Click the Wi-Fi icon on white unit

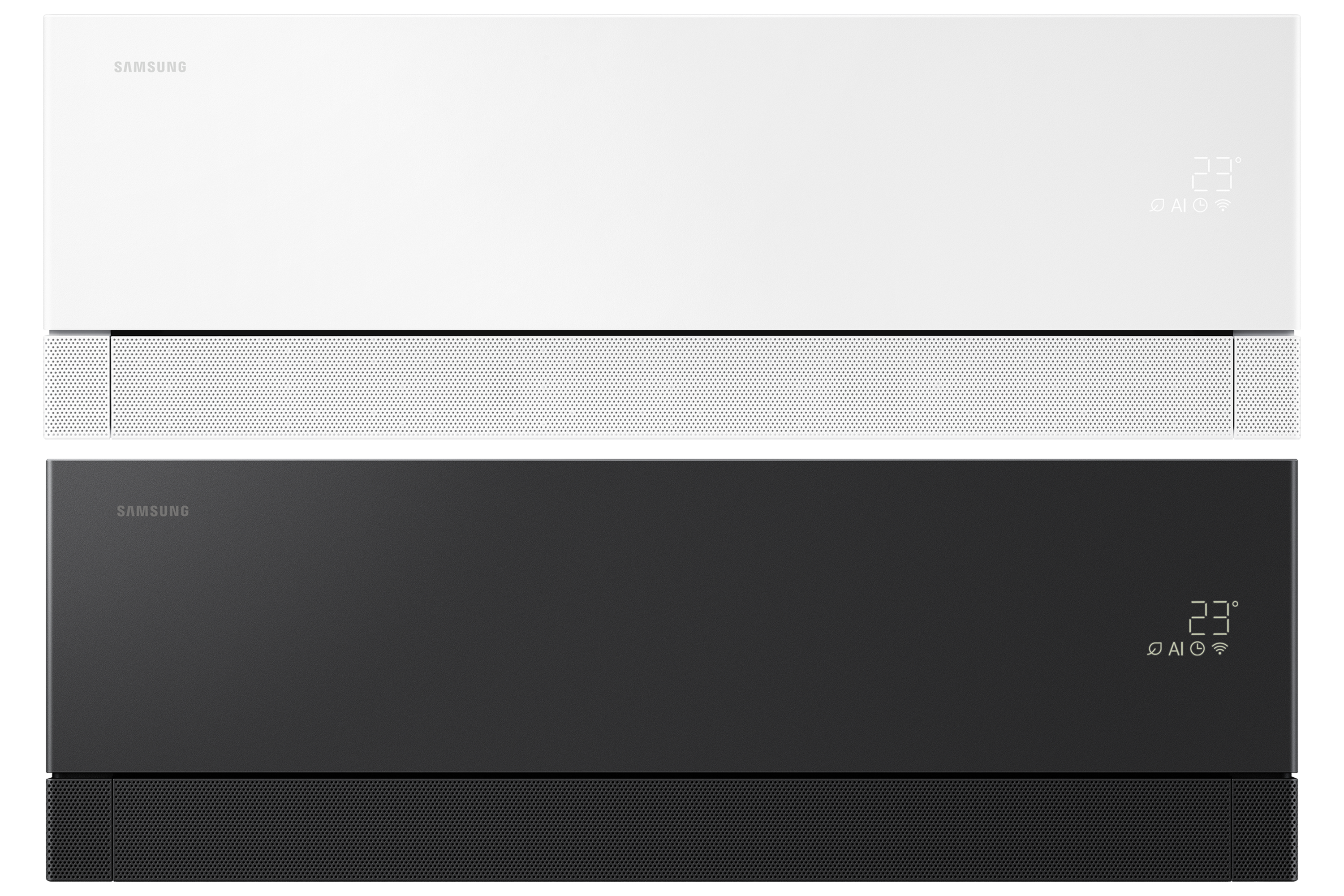point(1223,205)
